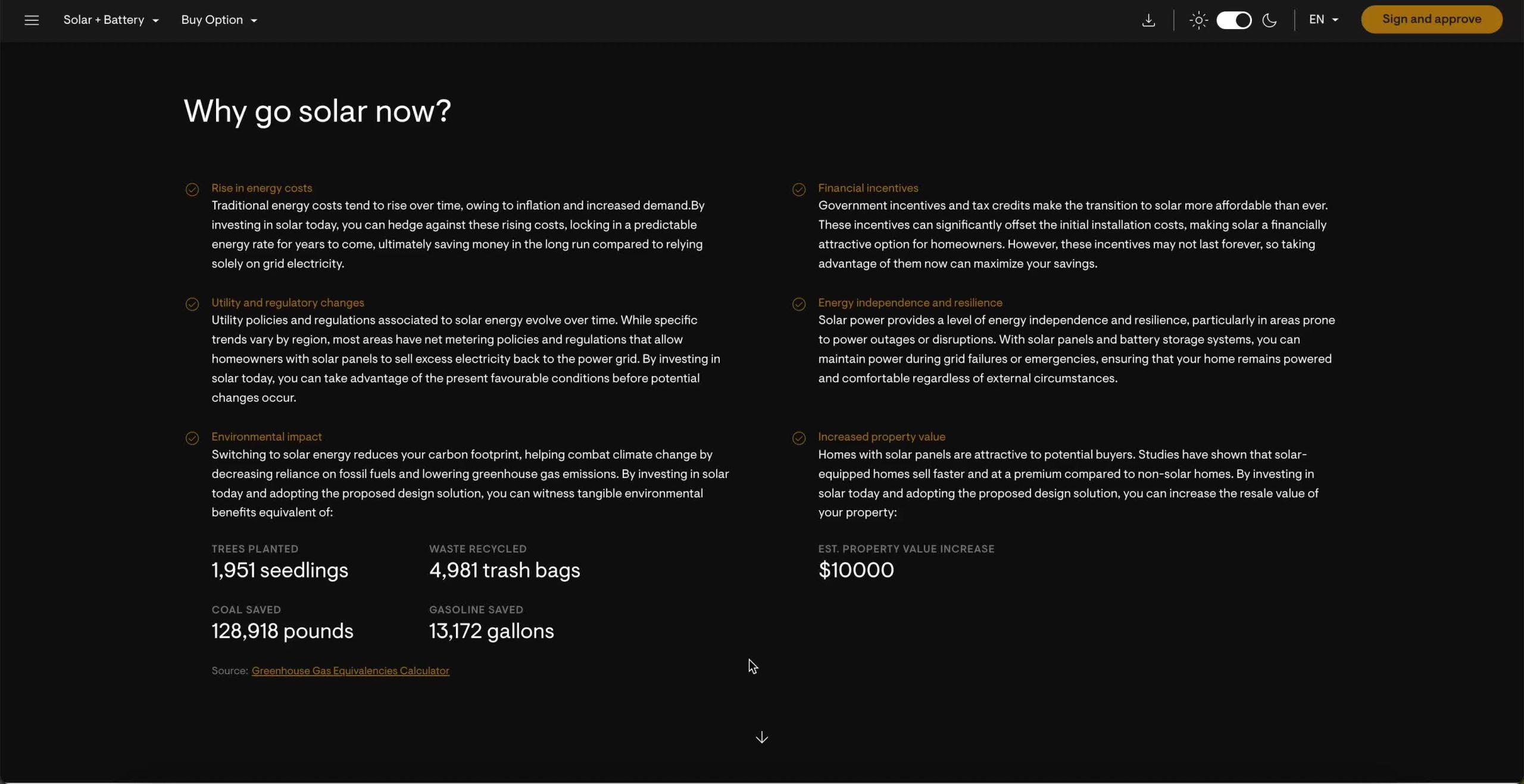The height and width of the screenshot is (784, 1524).
Task: Click the Why go solar now heading
Action: click(317, 111)
